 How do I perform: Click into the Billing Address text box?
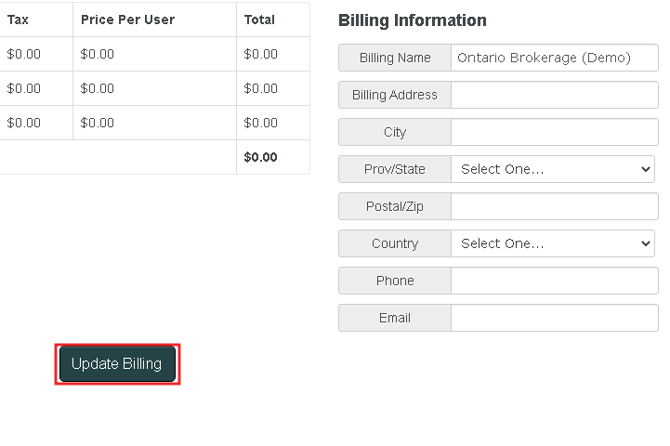pos(554,95)
